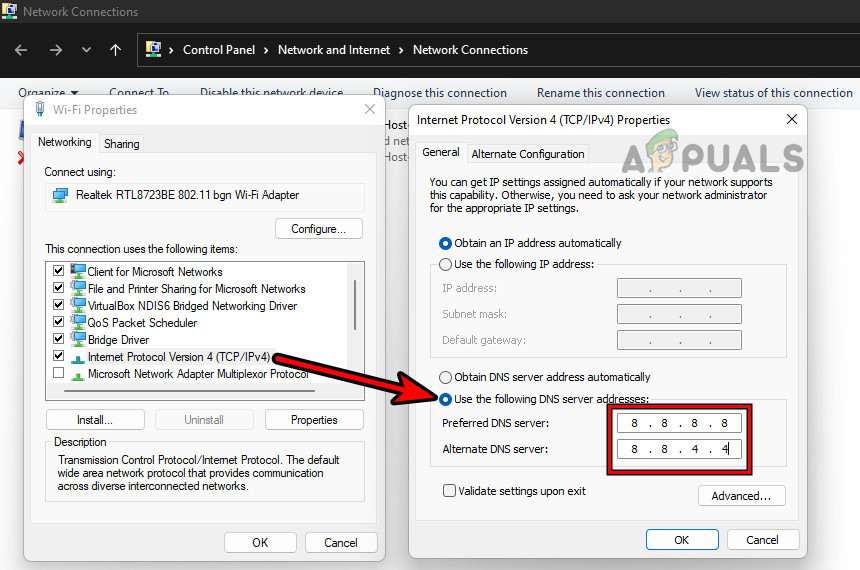The width and height of the screenshot is (860, 570).
Task: Toggle Client for Microsoft Networks checkbox
Action: [x=58, y=270]
